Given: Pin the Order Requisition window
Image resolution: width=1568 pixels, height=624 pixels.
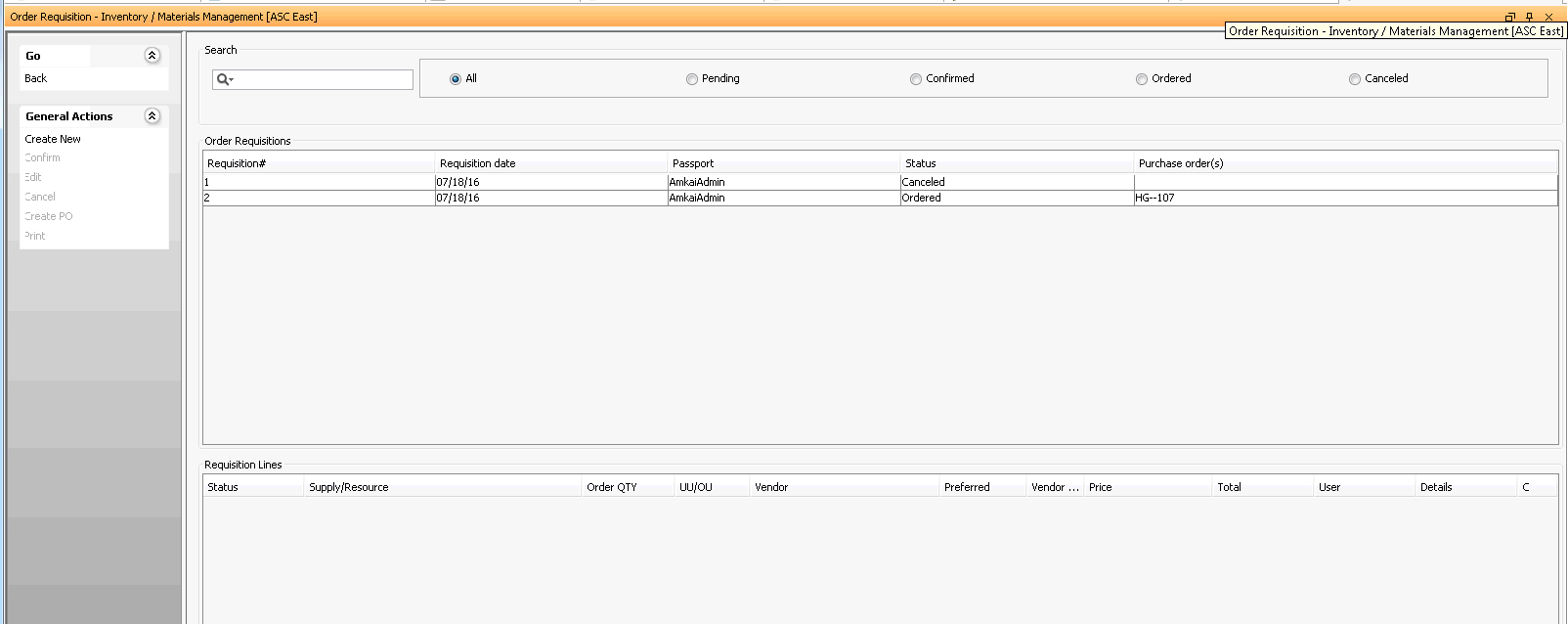Looking at the screenshot, I should click(x=1529, y=17).
